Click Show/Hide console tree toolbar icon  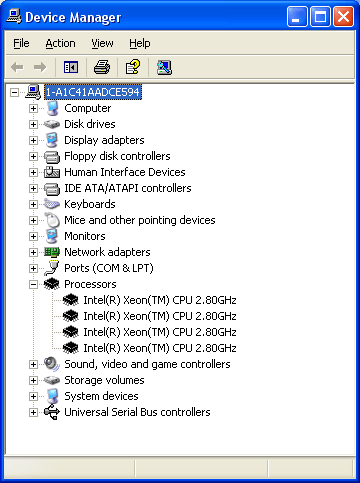pyautogui.click(x=71, y=67)
